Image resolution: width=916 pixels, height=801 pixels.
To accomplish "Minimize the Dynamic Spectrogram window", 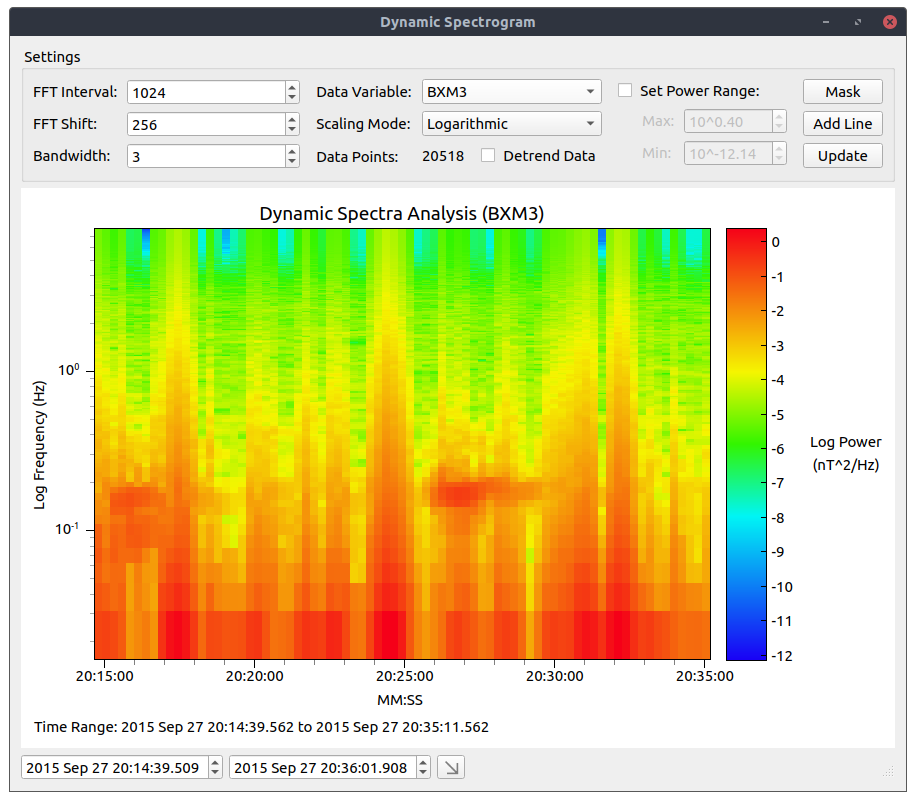I will (x=825, y=22).
